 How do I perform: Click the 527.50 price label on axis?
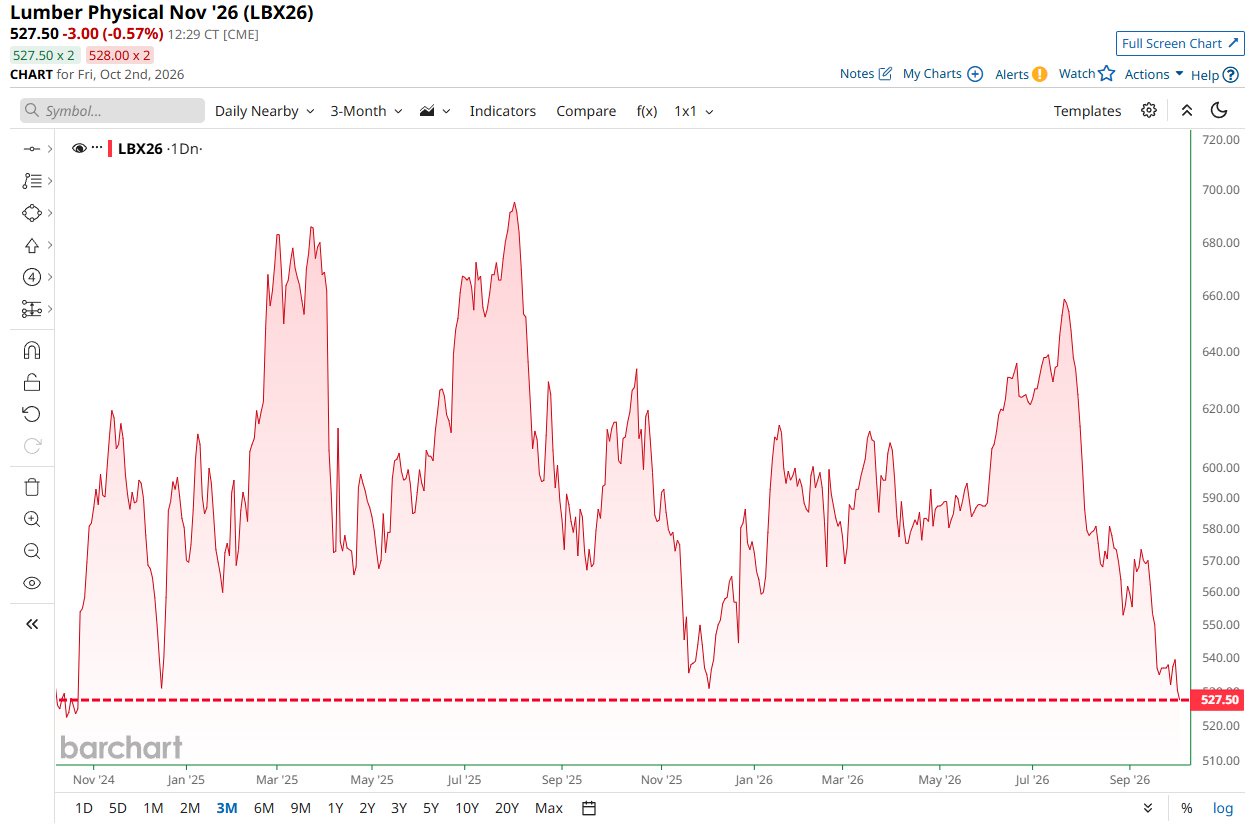point(1219,700)
